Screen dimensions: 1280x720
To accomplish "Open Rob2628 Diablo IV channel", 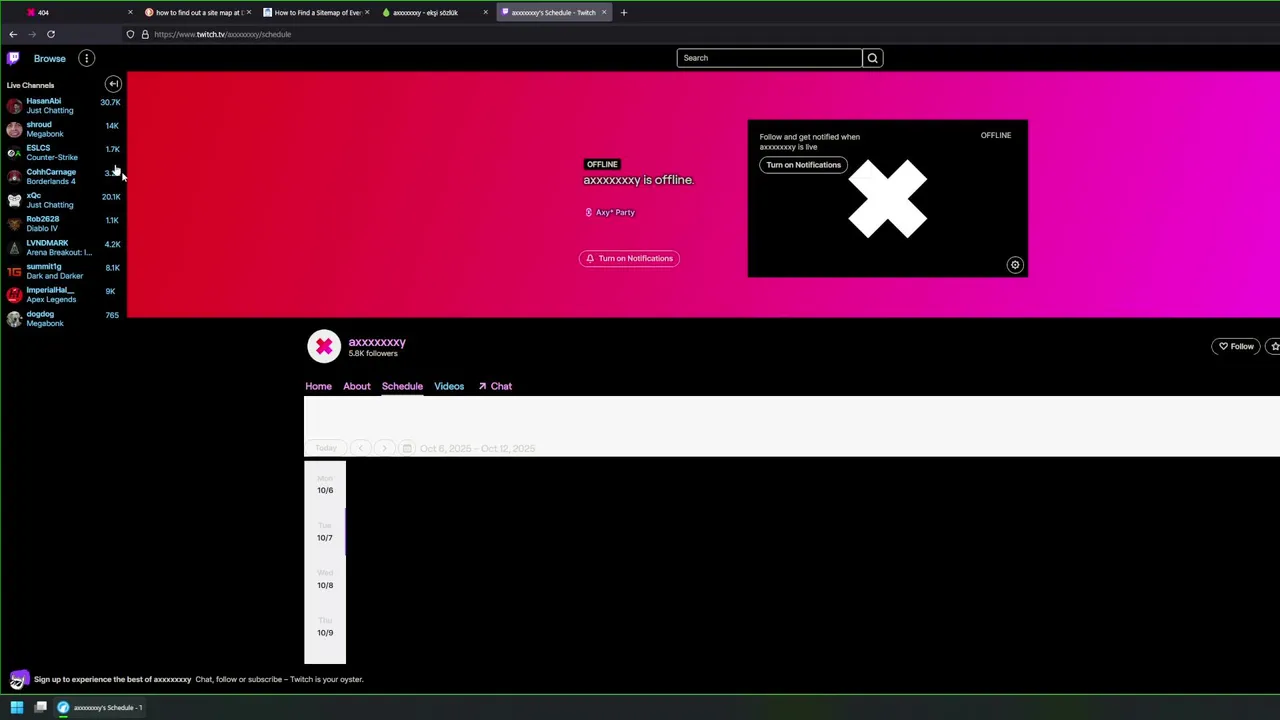I will click(x=63, y=224).
